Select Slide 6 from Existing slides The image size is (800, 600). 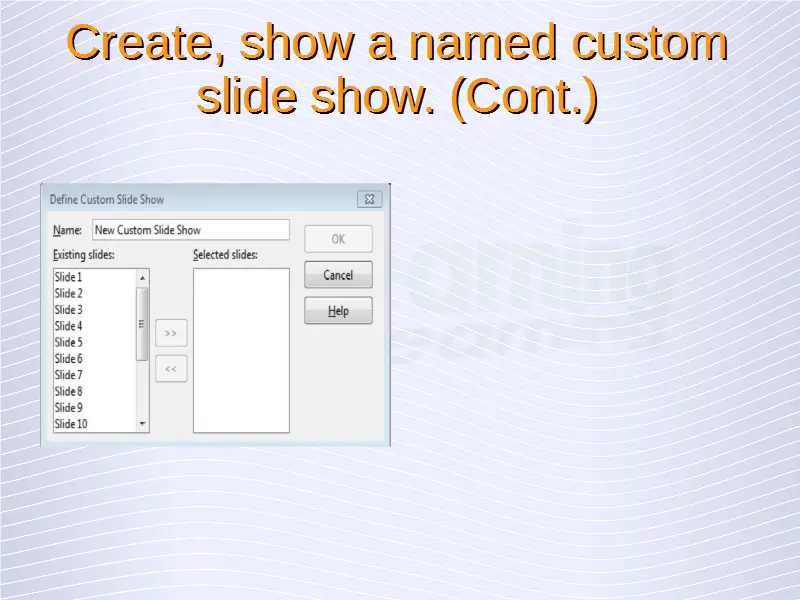[69, 358]
